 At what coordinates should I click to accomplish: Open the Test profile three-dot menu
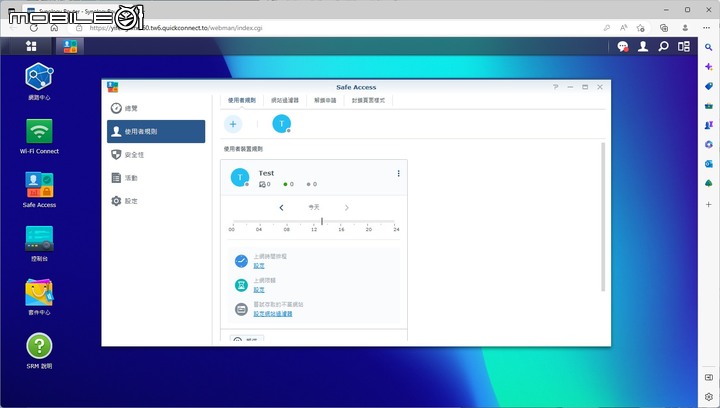398,173
